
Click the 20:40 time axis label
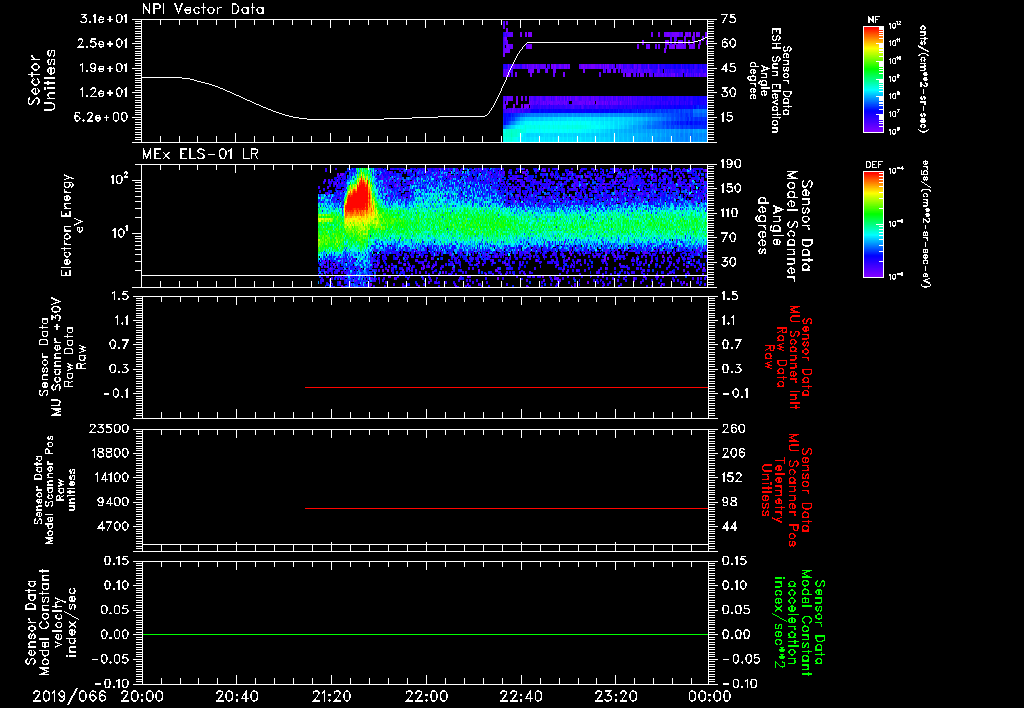(x=236, y=696)
